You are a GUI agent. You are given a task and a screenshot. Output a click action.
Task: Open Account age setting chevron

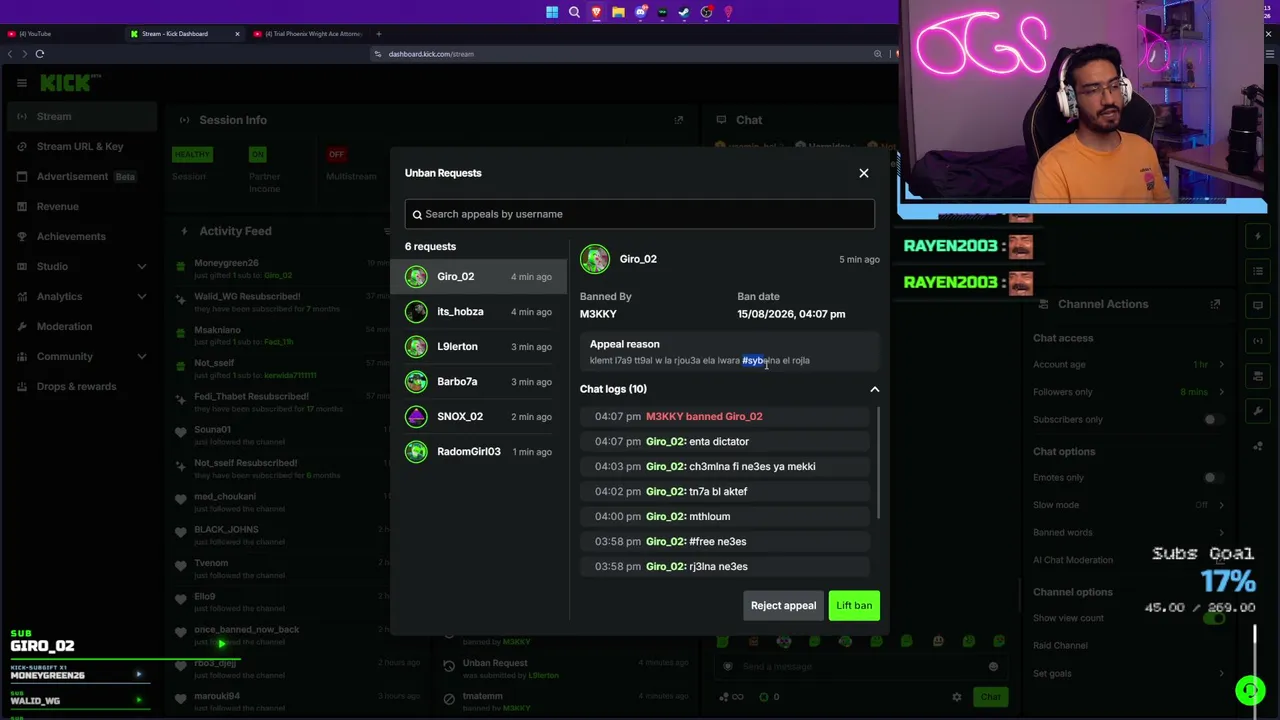click(1221, 365)
